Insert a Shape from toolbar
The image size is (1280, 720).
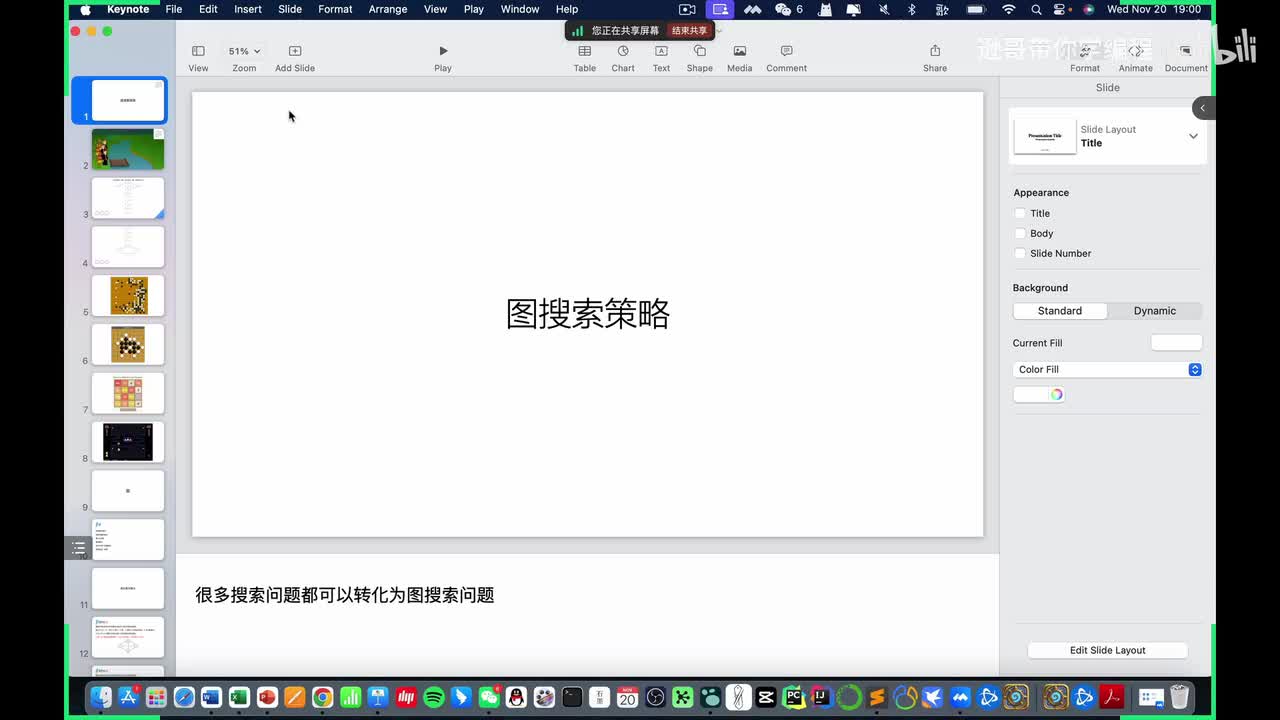(700, 51)
